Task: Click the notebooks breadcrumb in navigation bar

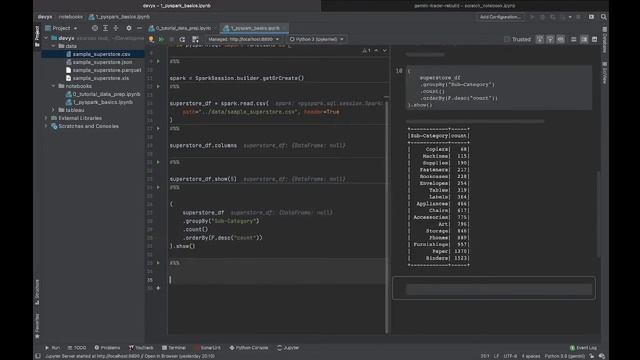Action: click(71, 17)
